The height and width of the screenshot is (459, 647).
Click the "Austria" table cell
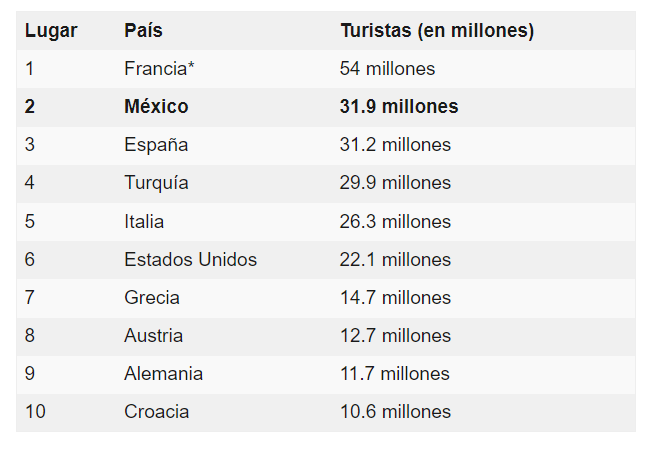tap(153, 335)
